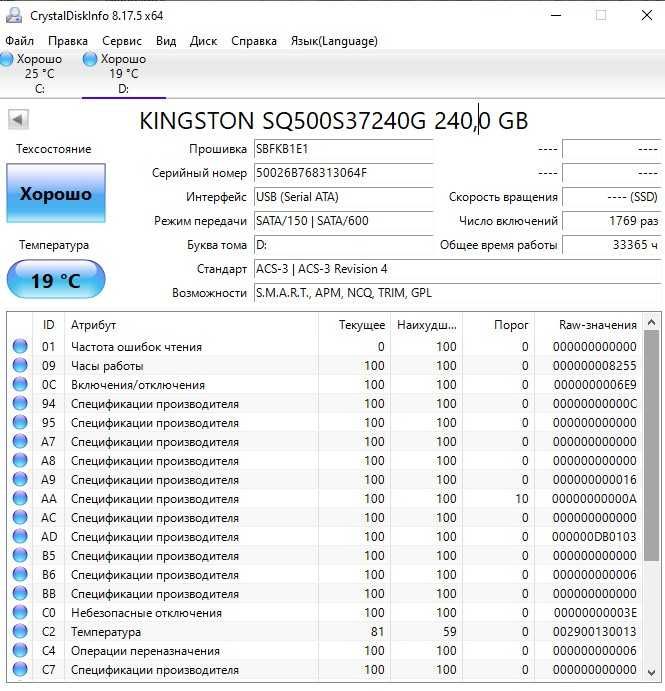Image resolution: width=665 pixels, height=691 pixels.
Task: Select the Небезопасные отключения row
Action: 325,613
